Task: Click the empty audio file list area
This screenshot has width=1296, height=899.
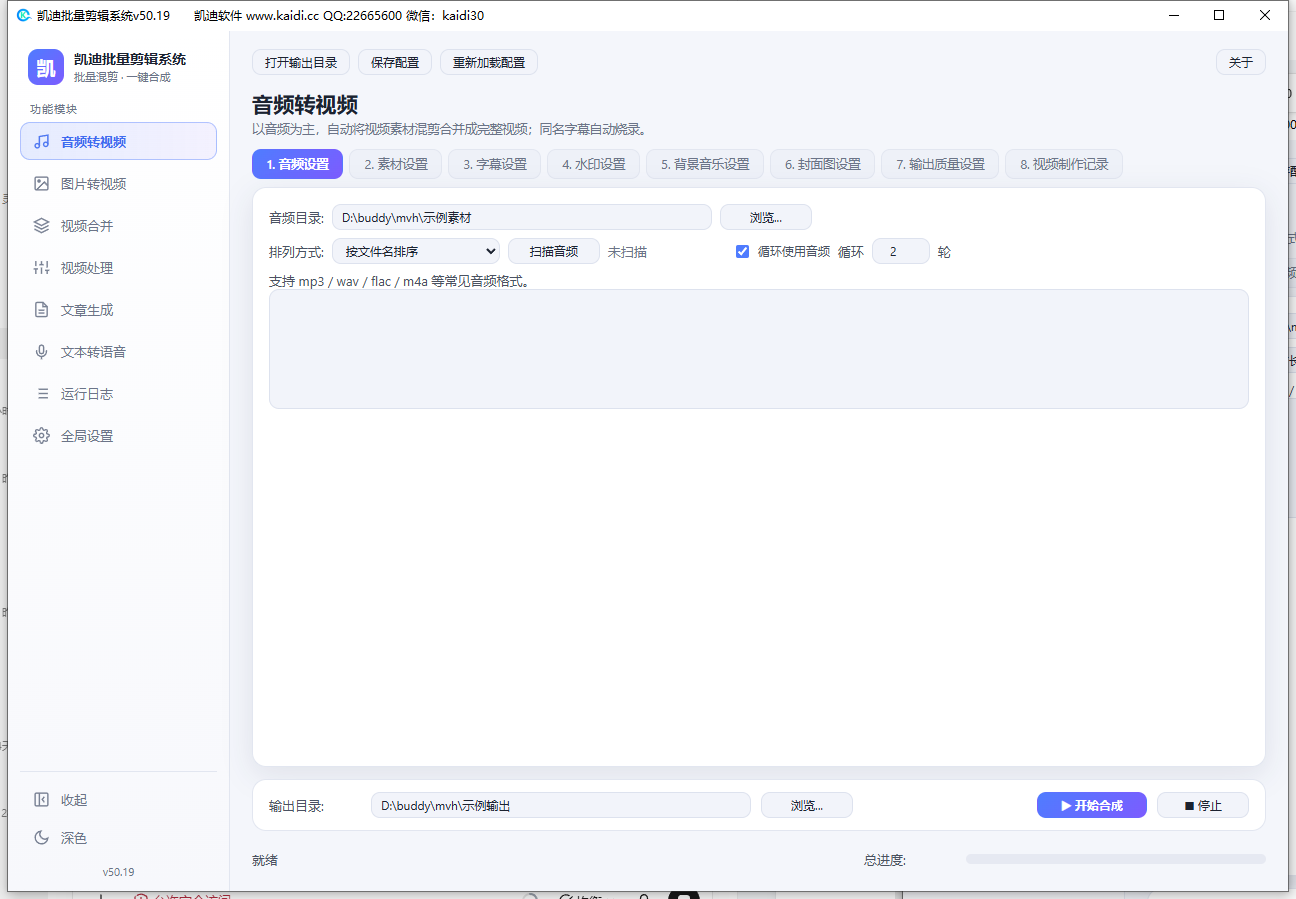Action: pos(759,349)
